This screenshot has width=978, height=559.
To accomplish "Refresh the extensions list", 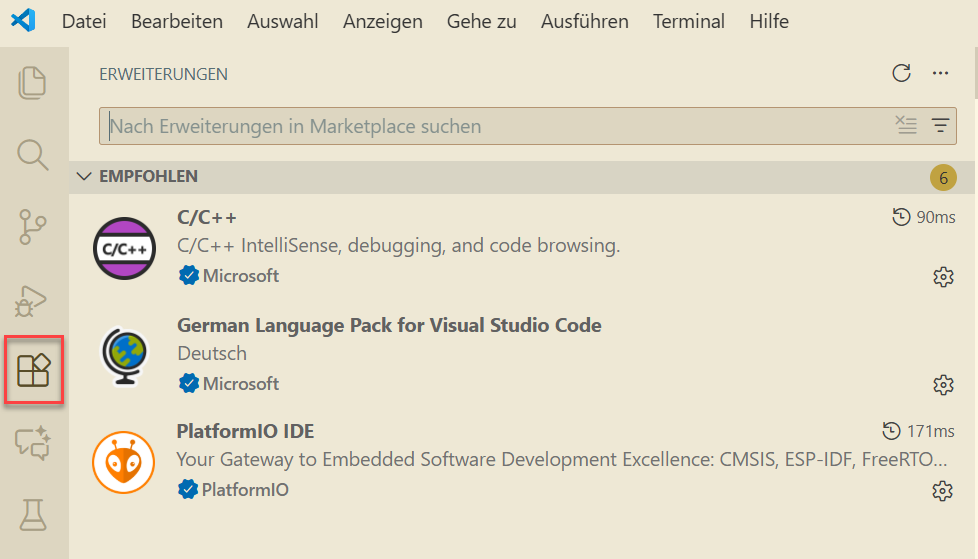I will click(901, 73).
